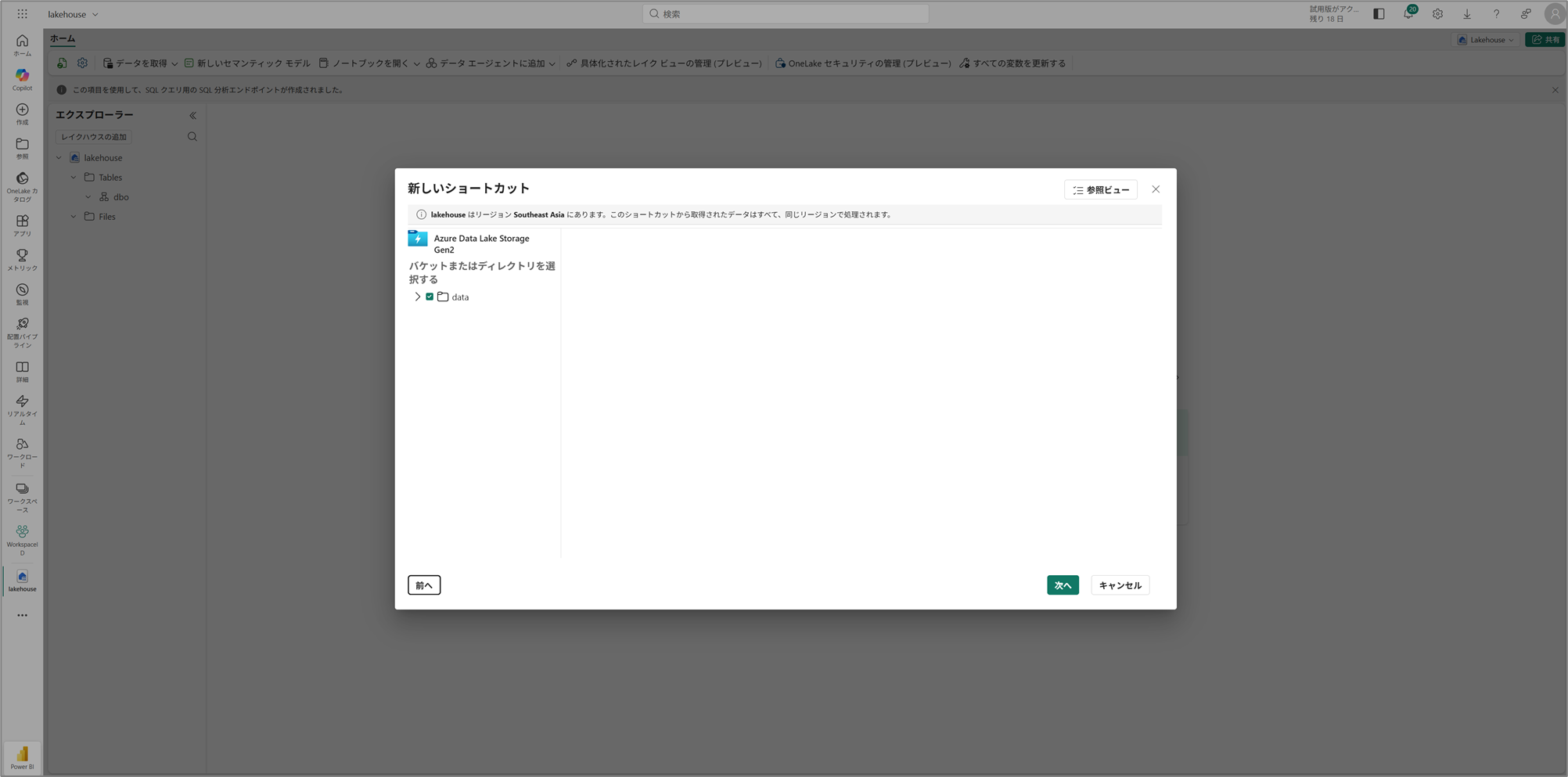
Task: Open the Lakehouse mode dropdown
Action: coord(1486,40)
